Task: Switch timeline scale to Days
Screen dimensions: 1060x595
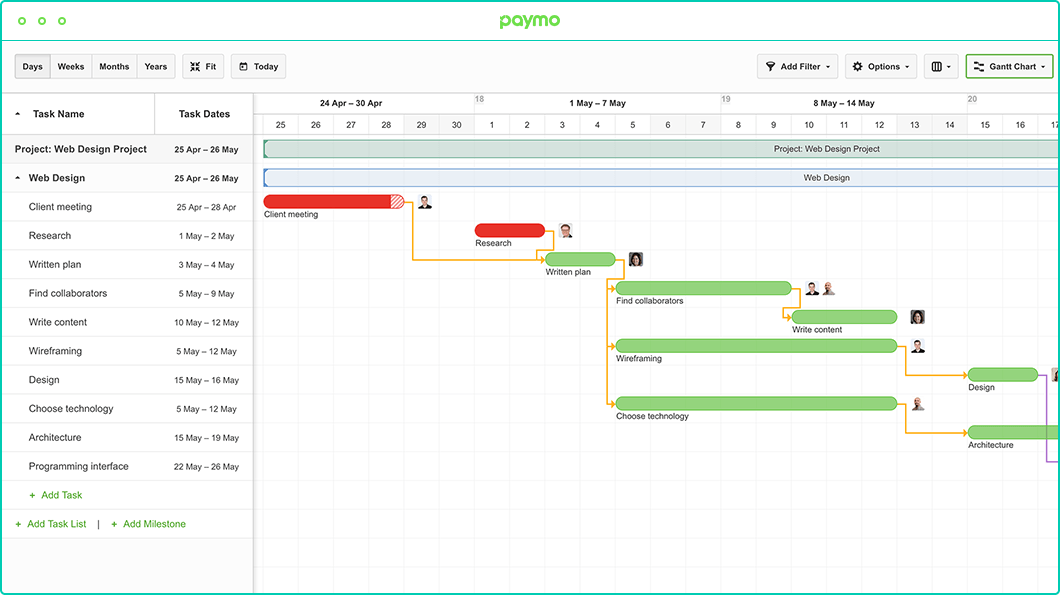Action: pos(32,66)
